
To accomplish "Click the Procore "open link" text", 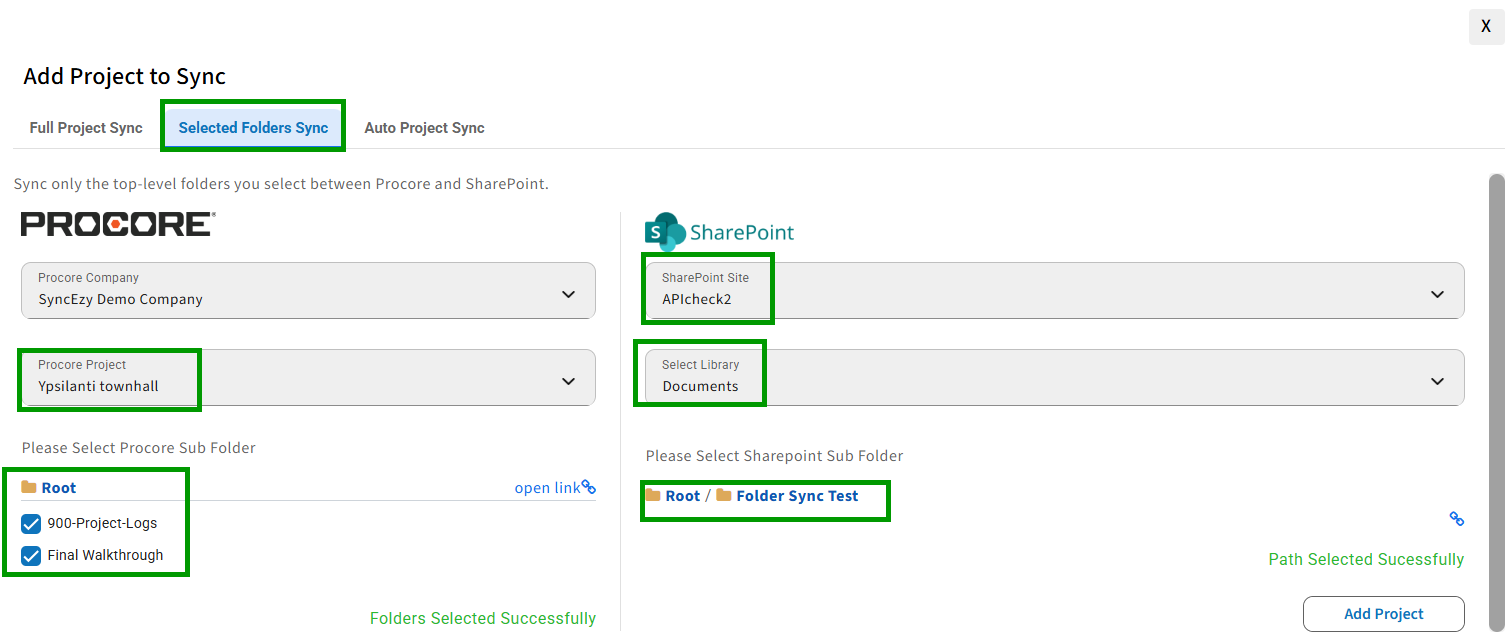I will pos(547,488).
